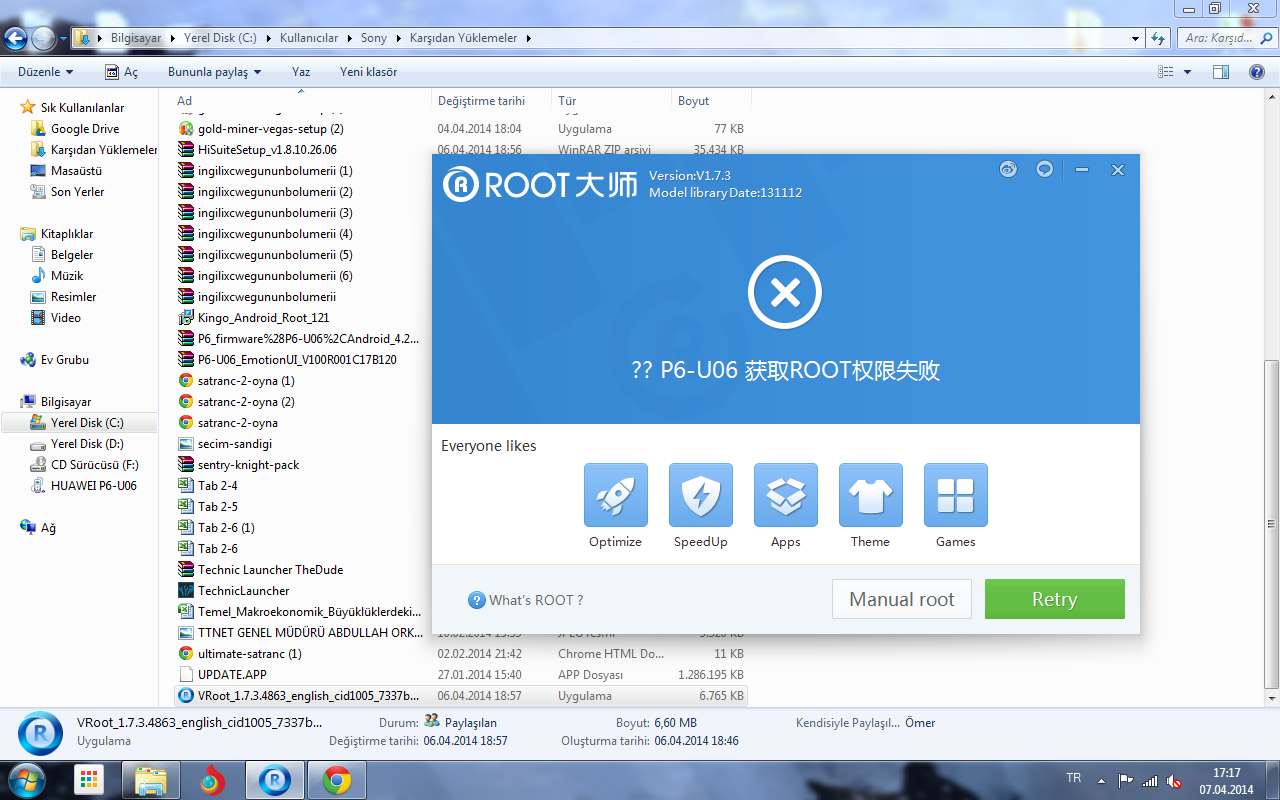This screenshot has width=1280, height=800.
Task: Open the Apps box icon
Action: (x=785, y=495)
